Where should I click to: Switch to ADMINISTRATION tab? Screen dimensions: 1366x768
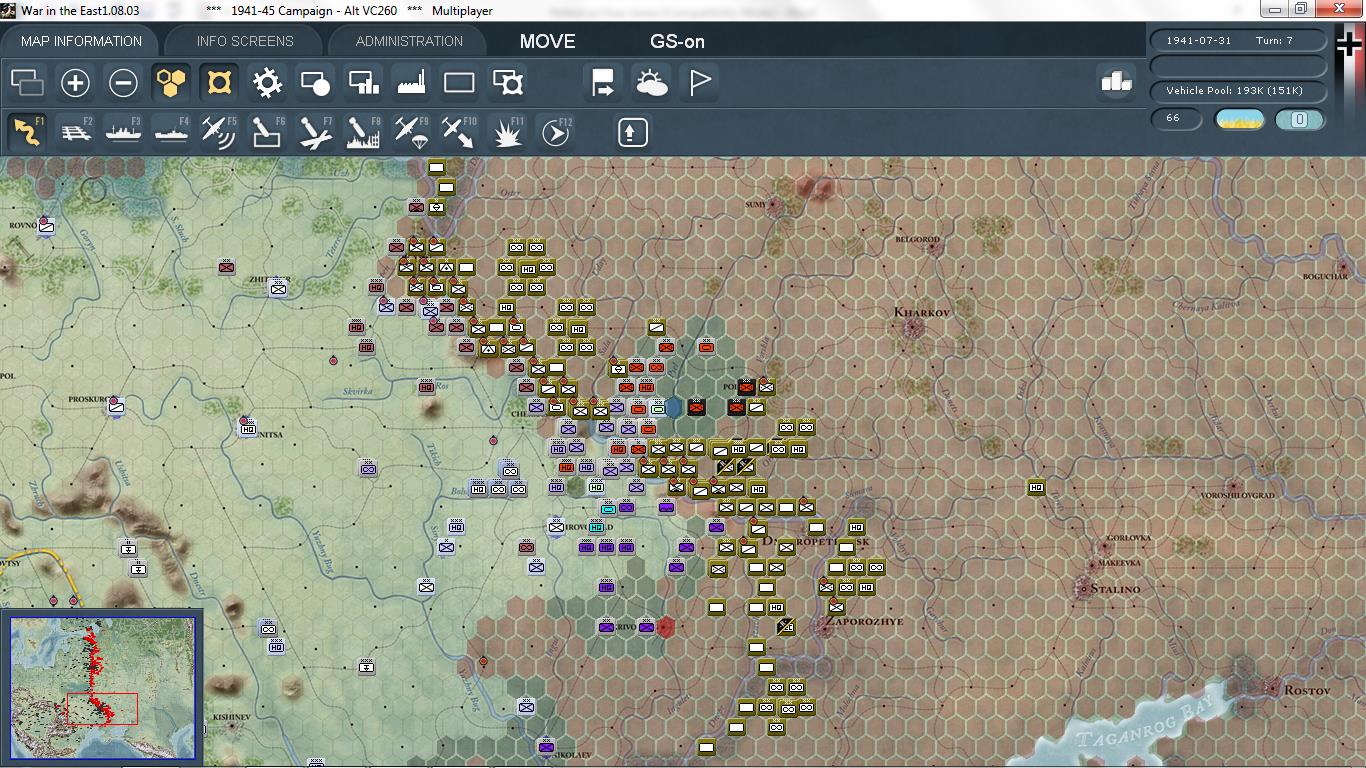pyautogui.click(x=409, y=41)
